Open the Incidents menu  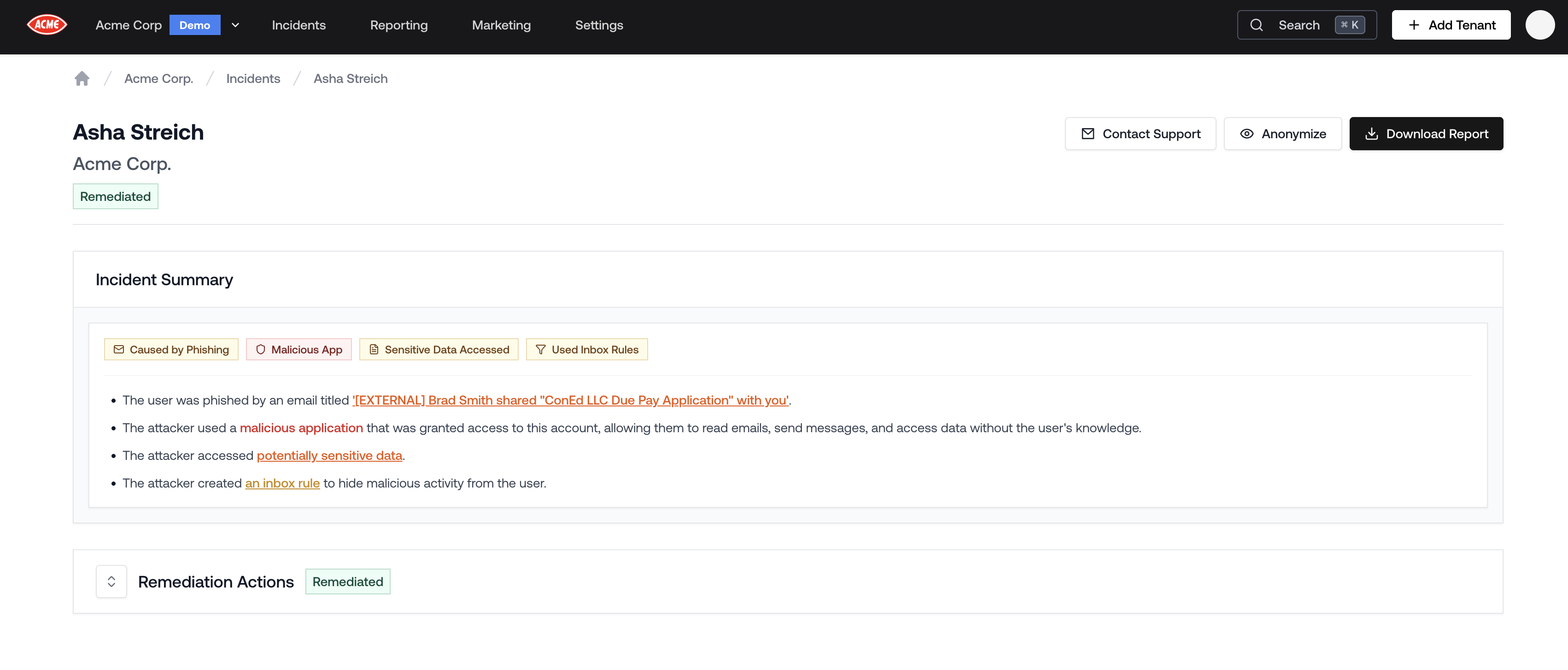[299, 25]
